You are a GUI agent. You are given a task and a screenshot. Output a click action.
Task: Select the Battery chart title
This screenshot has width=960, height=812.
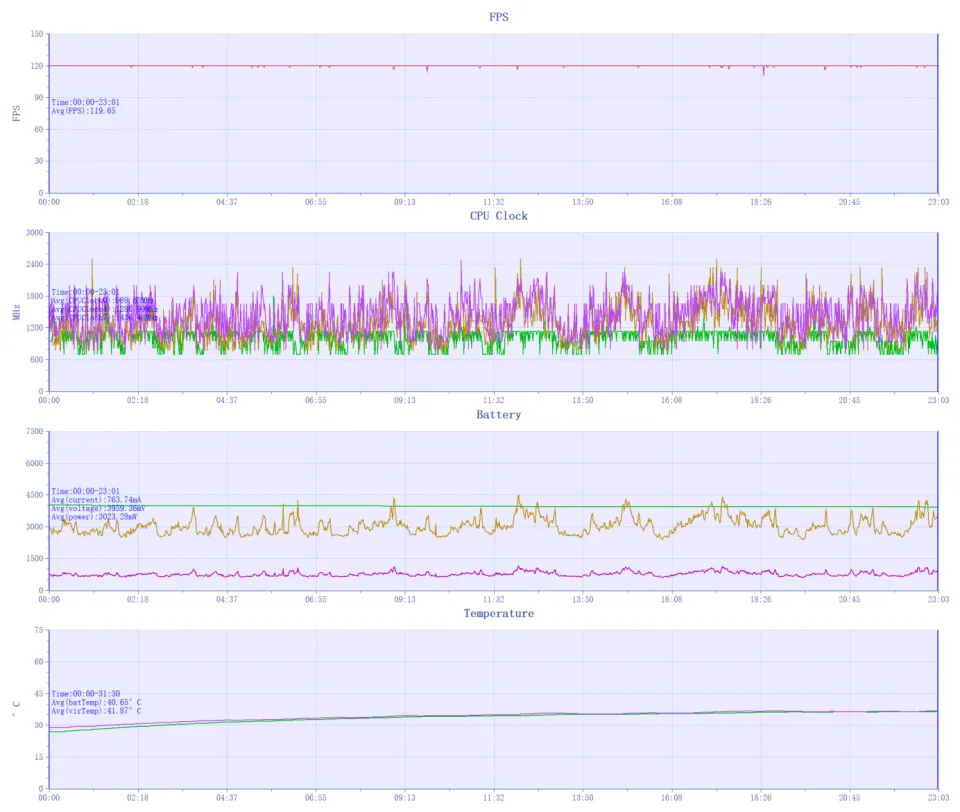[498, 414]
